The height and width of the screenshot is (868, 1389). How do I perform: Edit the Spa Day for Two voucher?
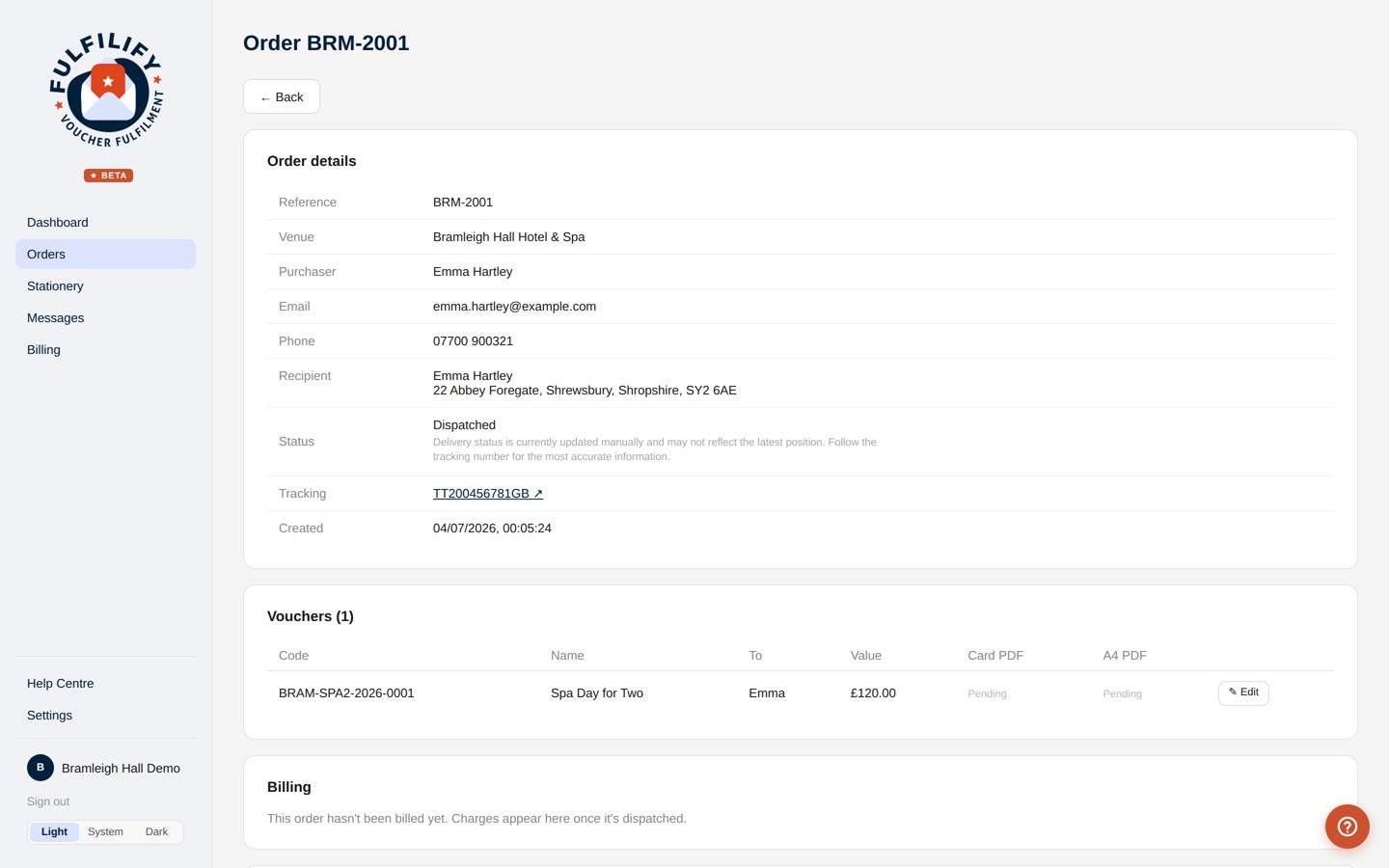coord(1243,692)
